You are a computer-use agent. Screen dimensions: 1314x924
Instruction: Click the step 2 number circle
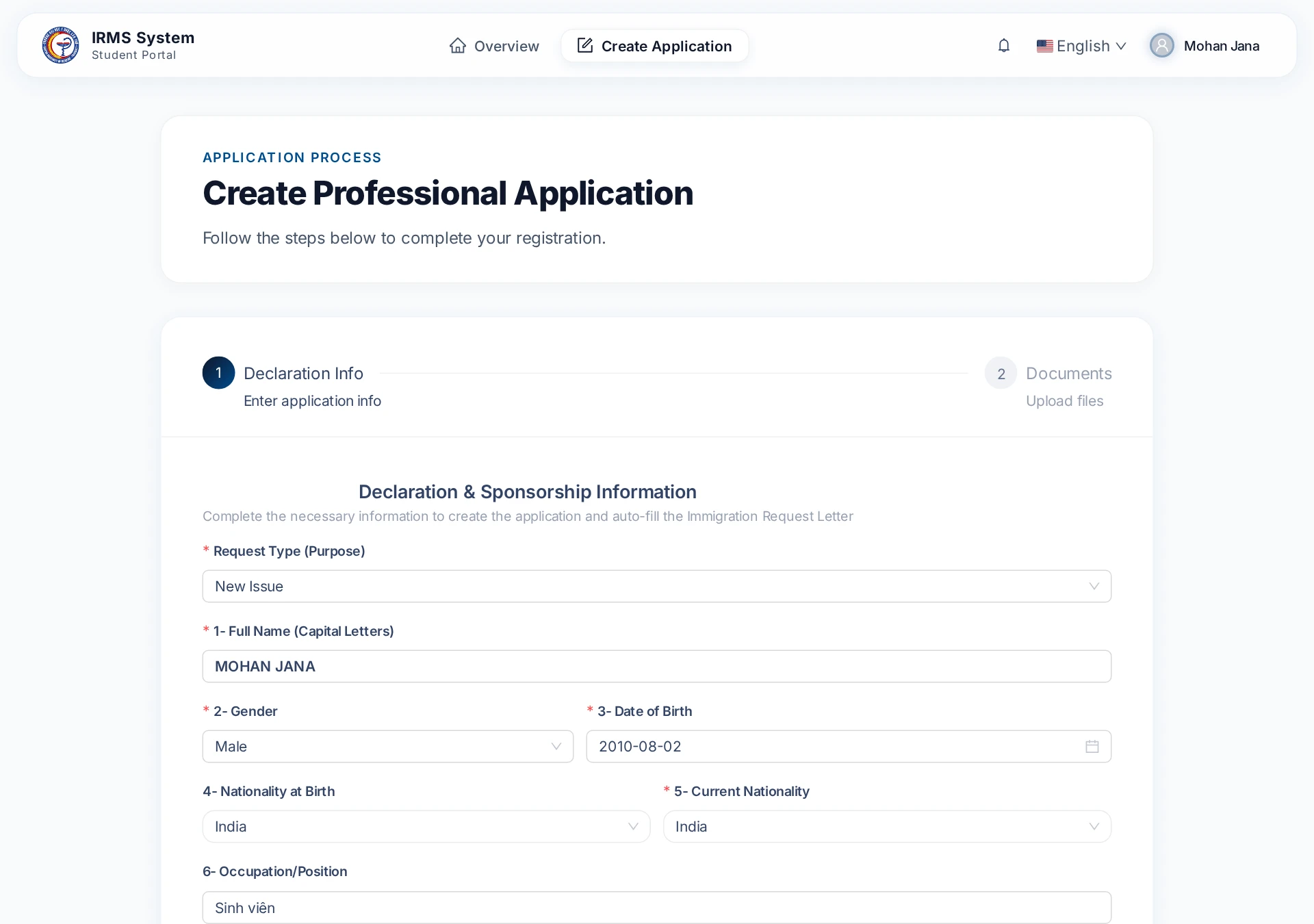1001,374
